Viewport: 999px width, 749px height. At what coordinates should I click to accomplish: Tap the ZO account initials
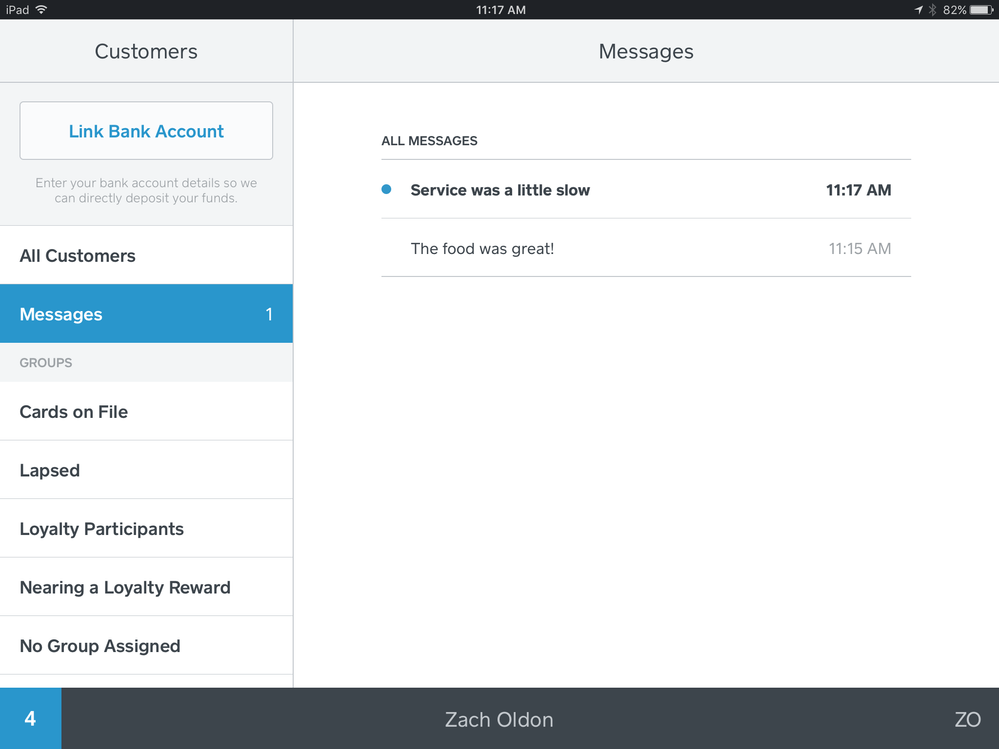[x=966, y=719]
